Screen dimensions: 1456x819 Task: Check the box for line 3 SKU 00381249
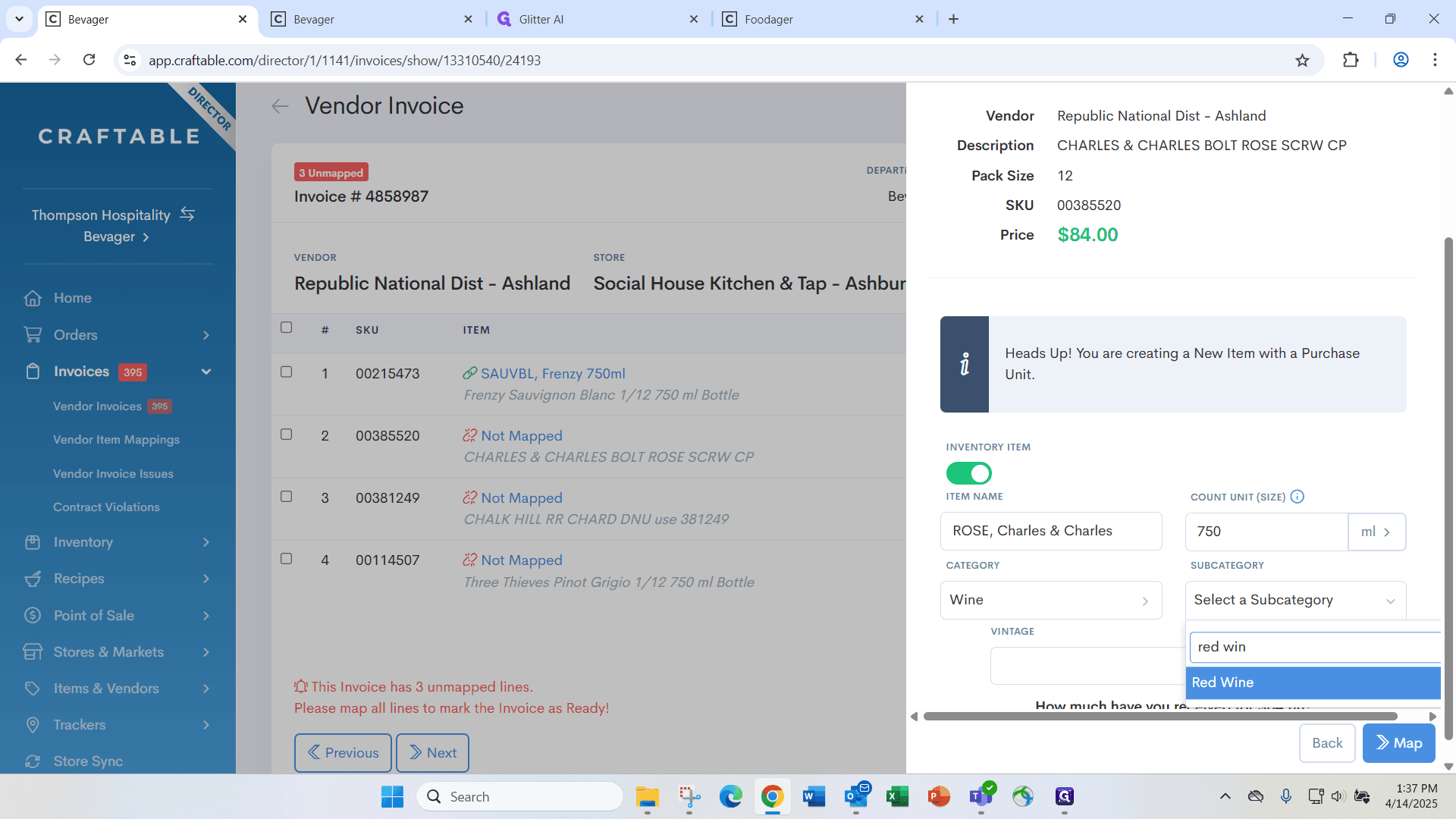286,496
